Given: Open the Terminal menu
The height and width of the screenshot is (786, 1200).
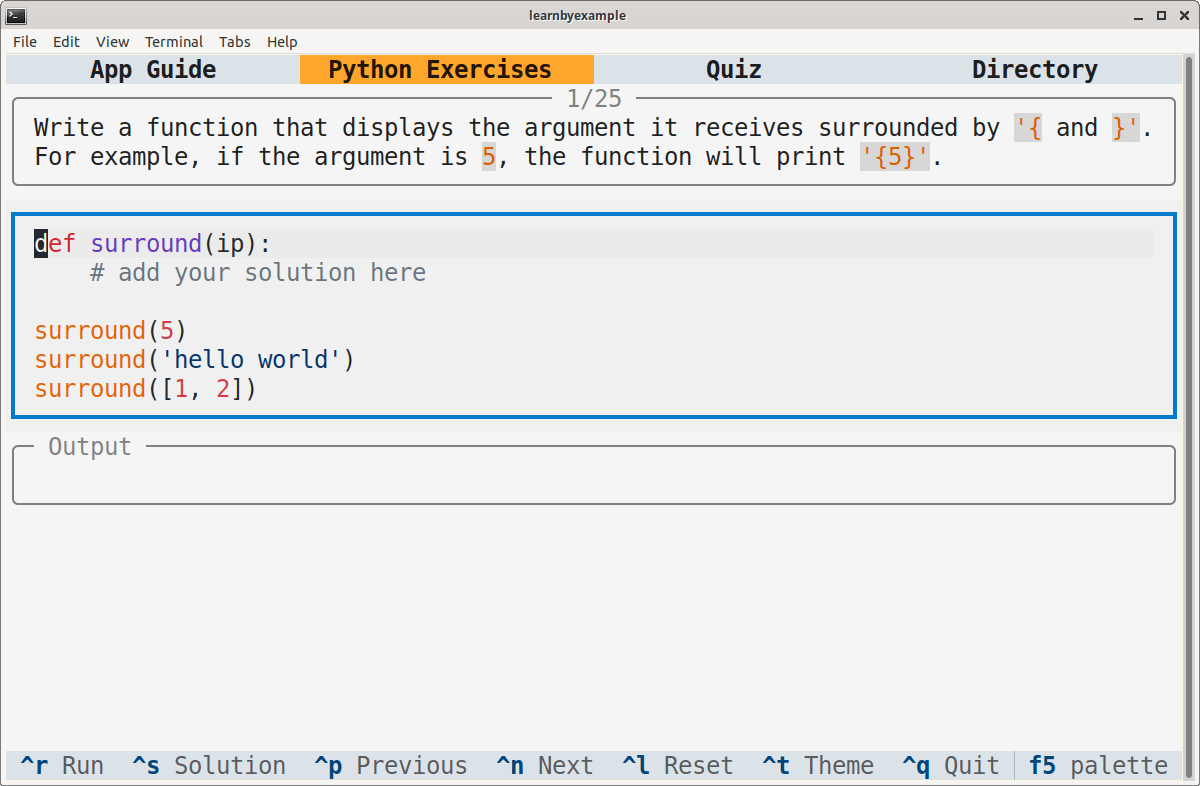Looking at the screenshot, I should tap(174, 42).
